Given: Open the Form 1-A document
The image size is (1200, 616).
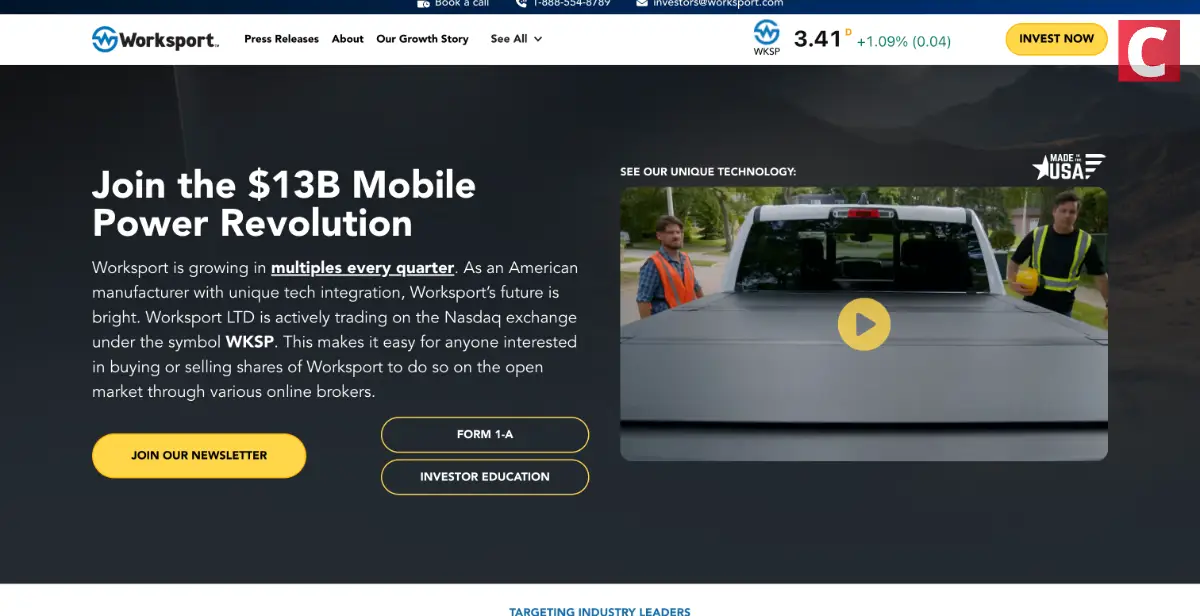Looking at the screenshot, I should (x=485, y=435).
